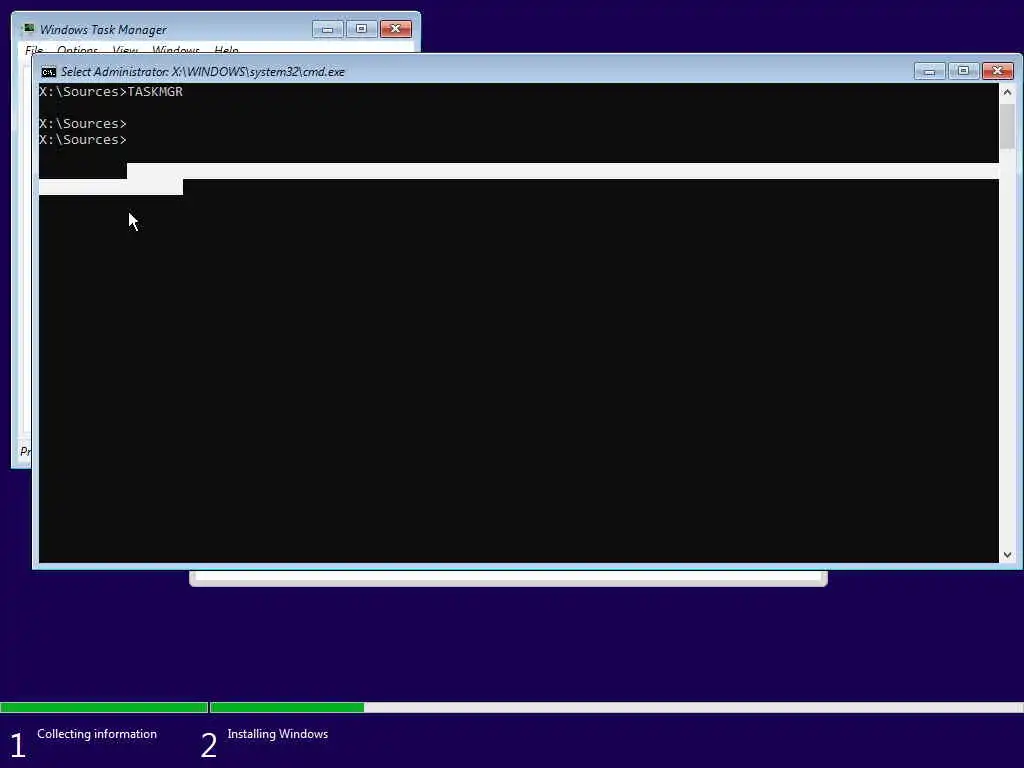1024x768 pixels.
Task: Open Windows menu in Task Manager
Action: 176,50
